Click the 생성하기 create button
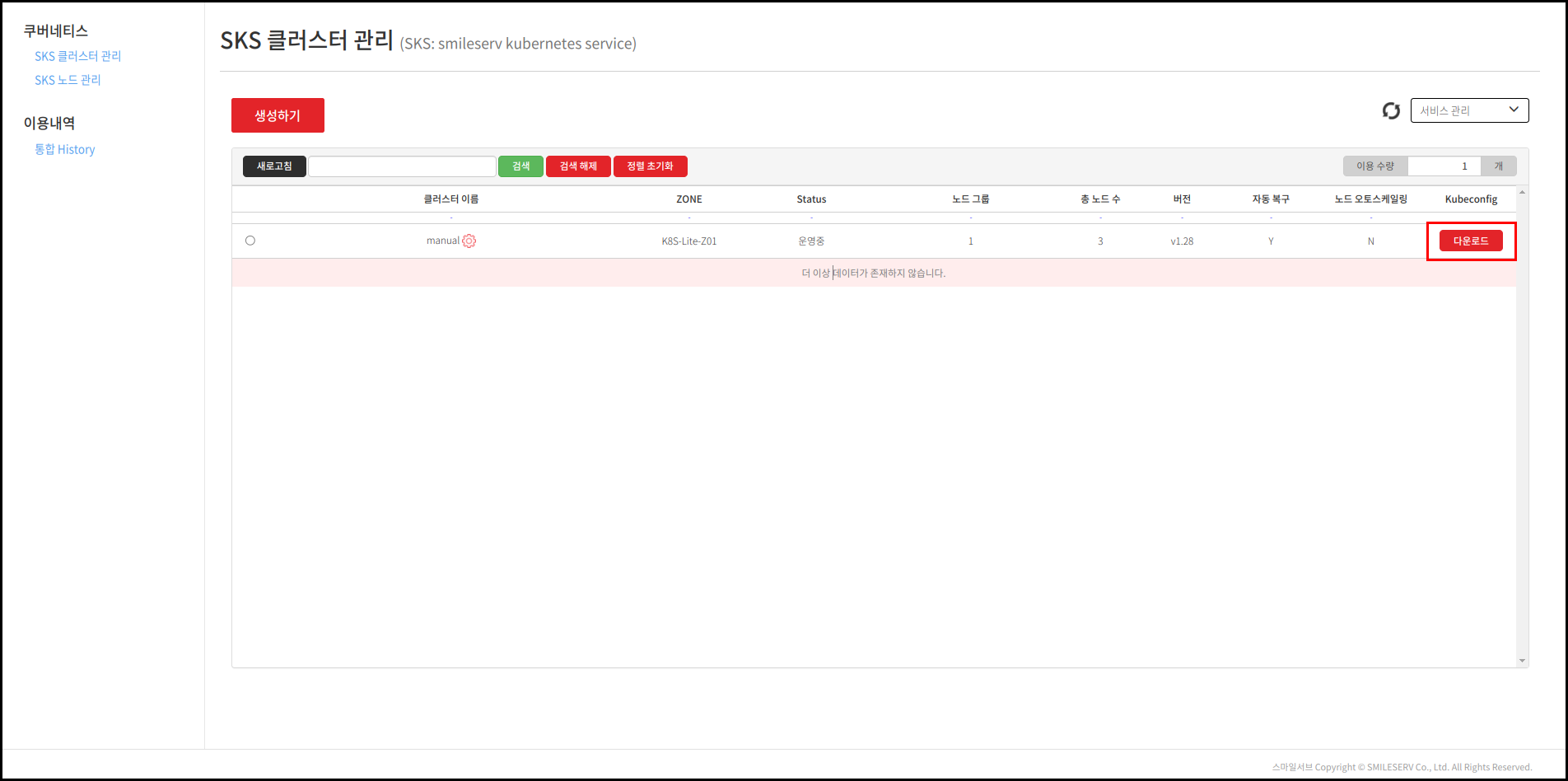Image resolution: width=1568 pixels, height=781 pixels. pyautogui.click(x=278, y=115)
